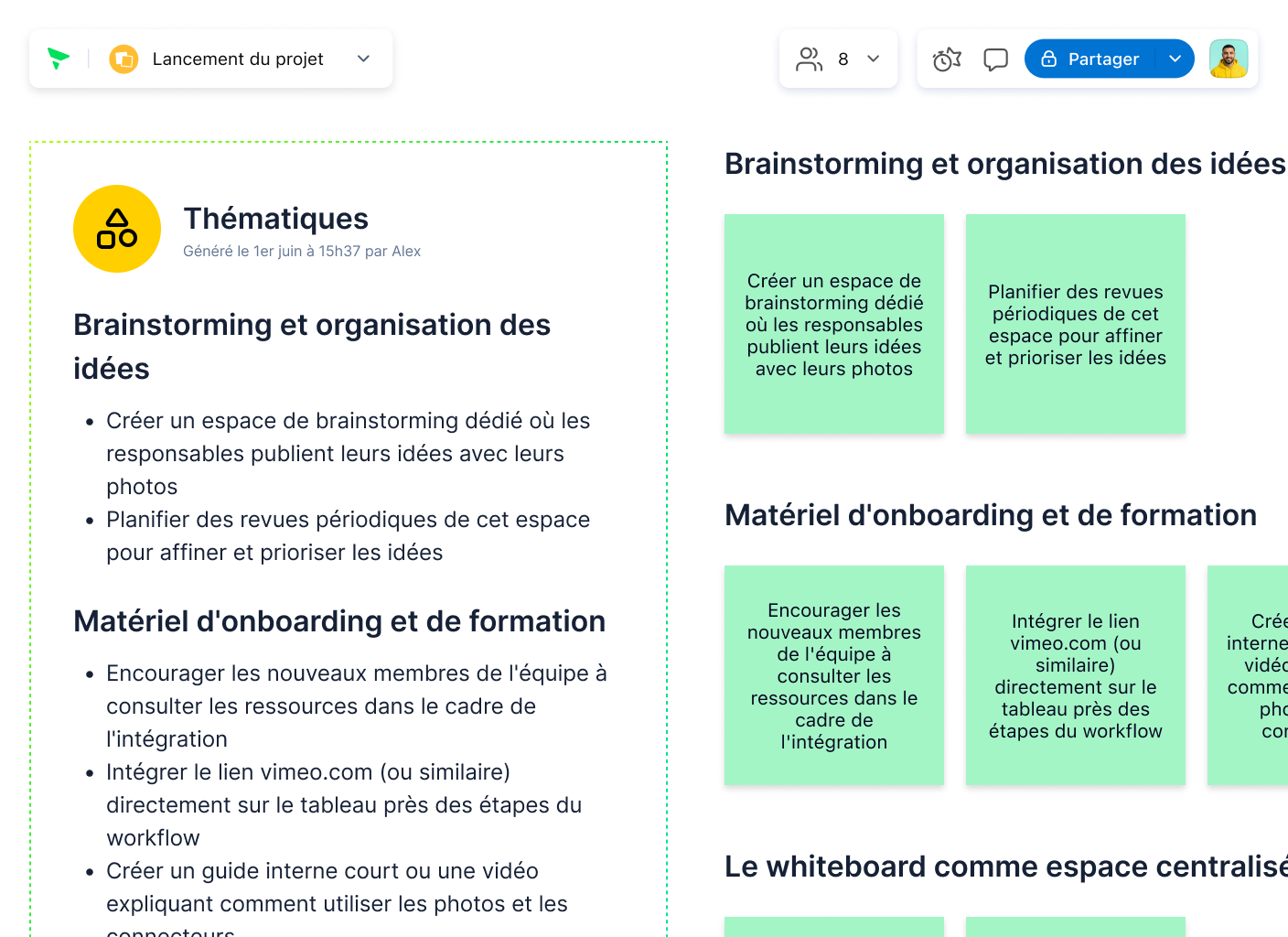Select sticky note Encourager les nouveaux membres

[x=834, y=675]
